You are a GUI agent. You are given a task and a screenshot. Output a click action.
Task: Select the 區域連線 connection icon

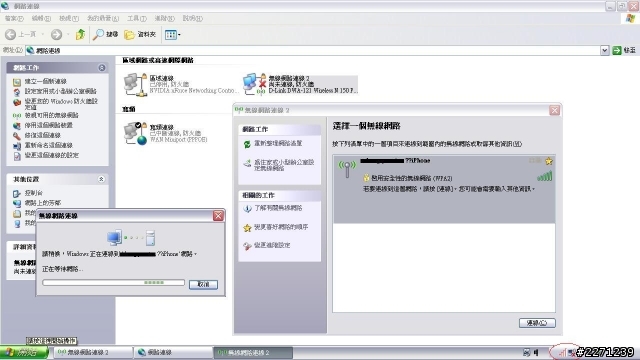[136, 84]
